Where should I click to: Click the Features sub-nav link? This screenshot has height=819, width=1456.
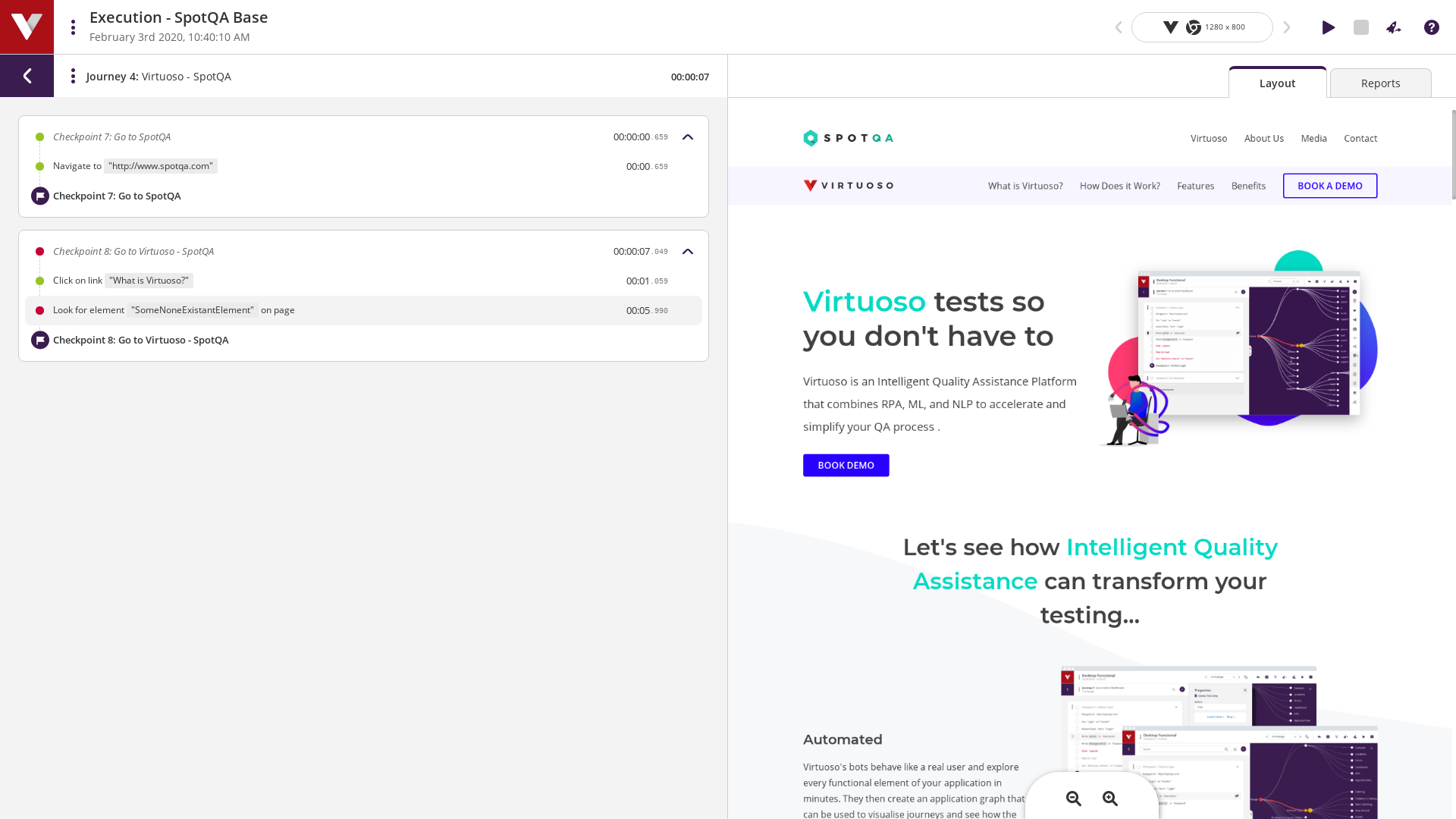[x=1195, y=186]
